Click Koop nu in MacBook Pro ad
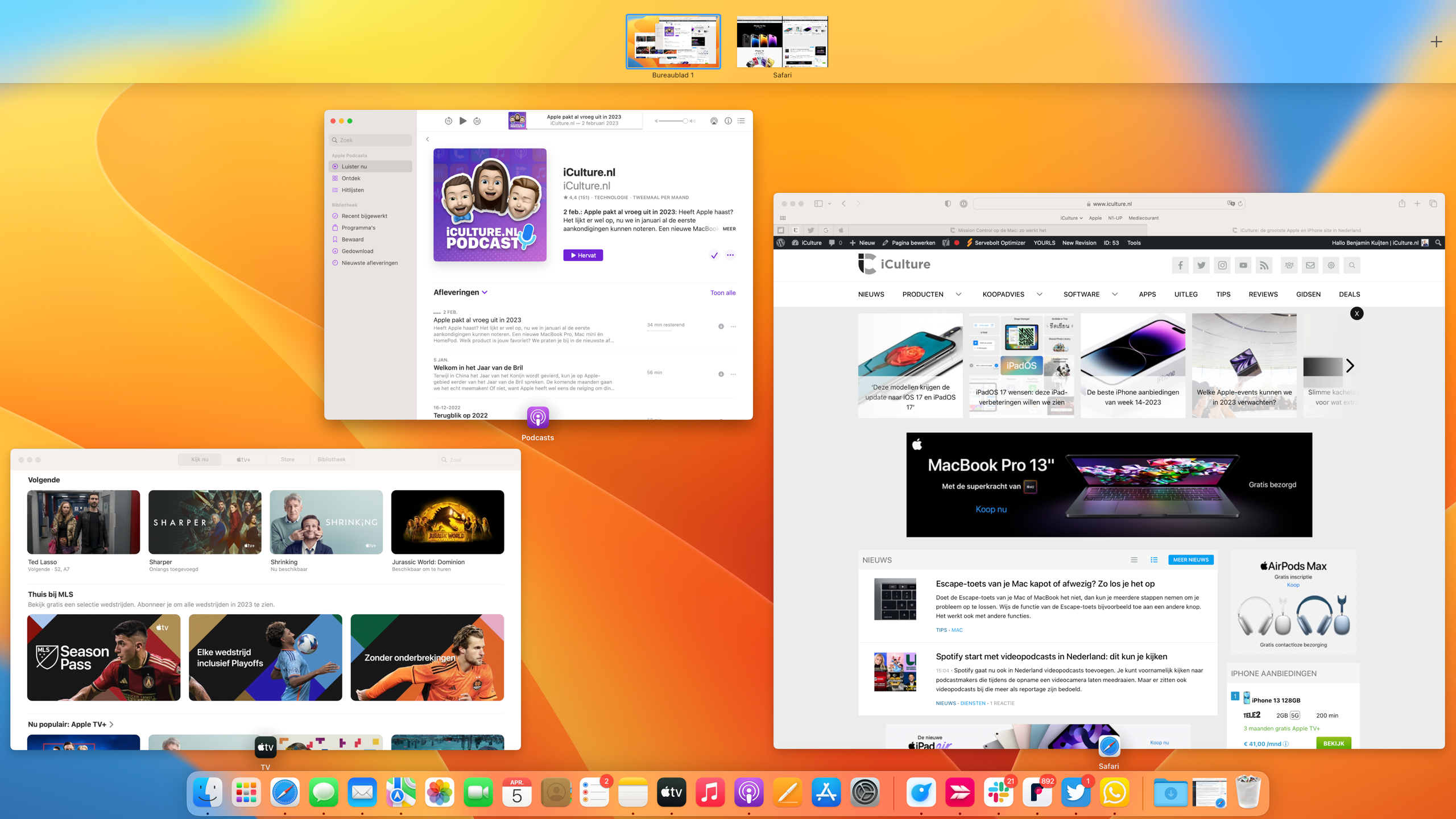The image size is (1456, 819). [x=991, y=510]
